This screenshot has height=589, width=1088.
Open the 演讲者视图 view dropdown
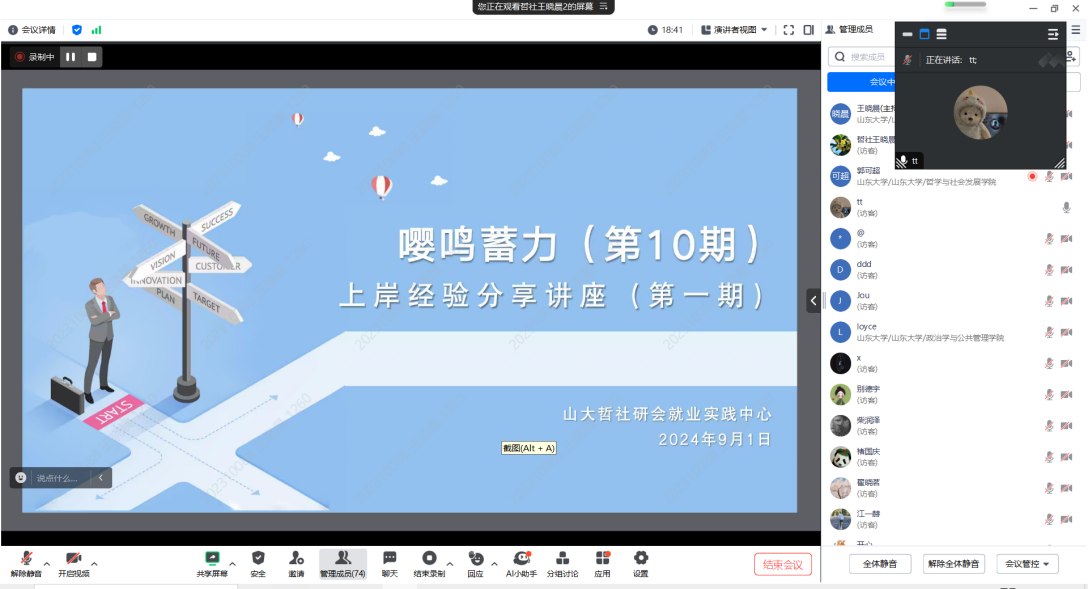tap(734, 30)
